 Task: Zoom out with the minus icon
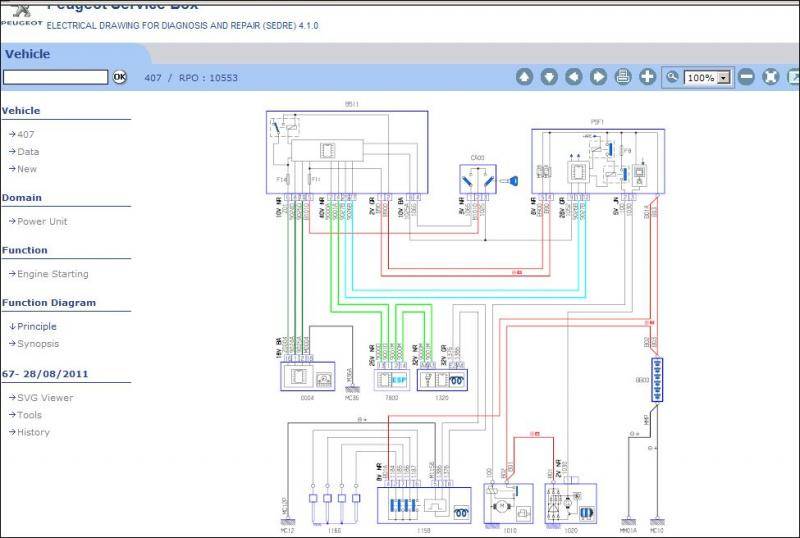[x=746, y=77]
